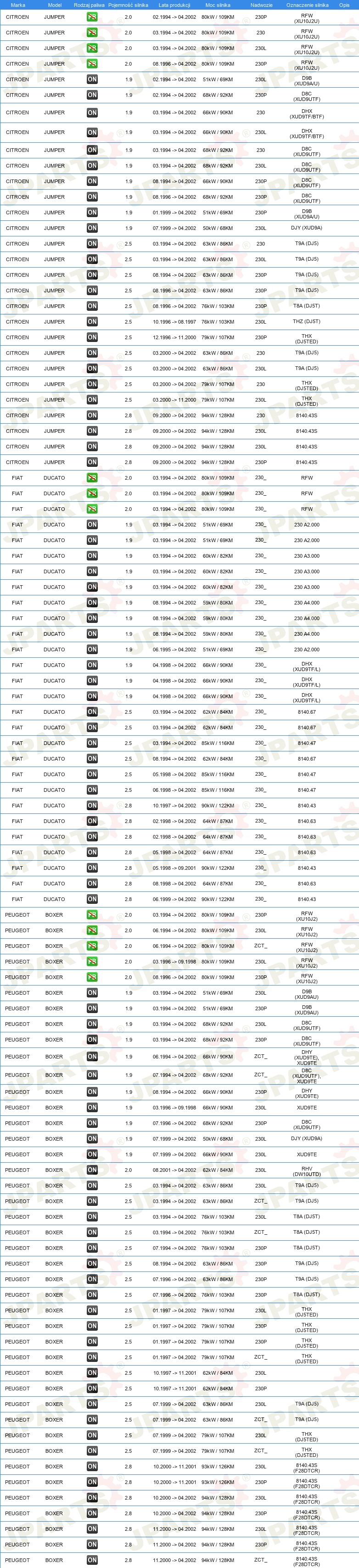The height and width of the screenshot is (1568, 359).
Task: Click date cell '10.1996 -> 08.1997'
Action: click(174, 322)
